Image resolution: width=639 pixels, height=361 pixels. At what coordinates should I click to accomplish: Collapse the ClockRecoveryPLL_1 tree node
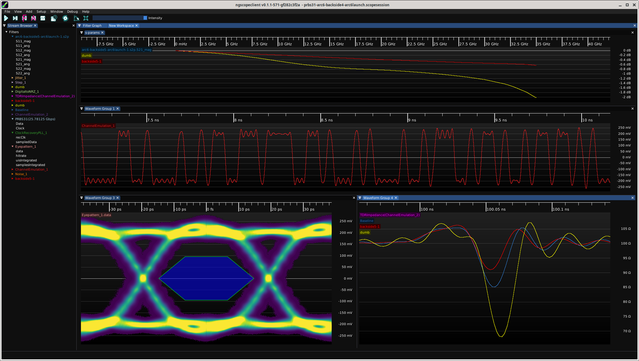[12, 133]
